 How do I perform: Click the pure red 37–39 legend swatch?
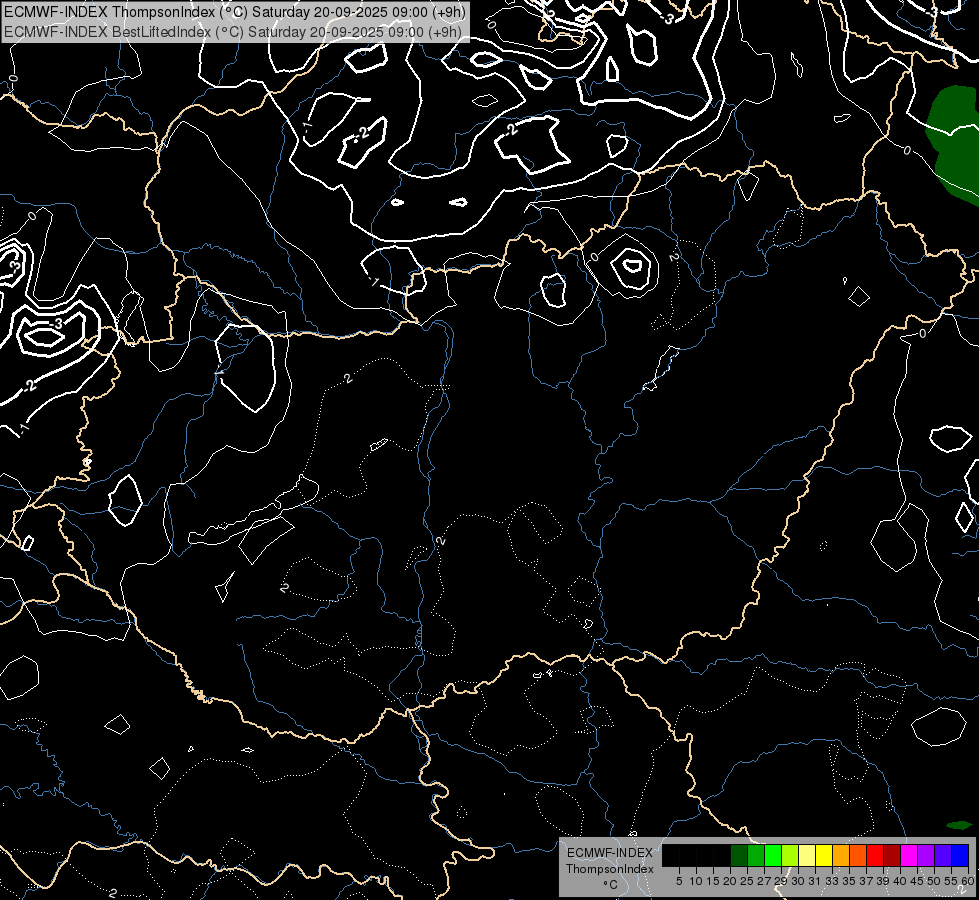pos(874,855)
